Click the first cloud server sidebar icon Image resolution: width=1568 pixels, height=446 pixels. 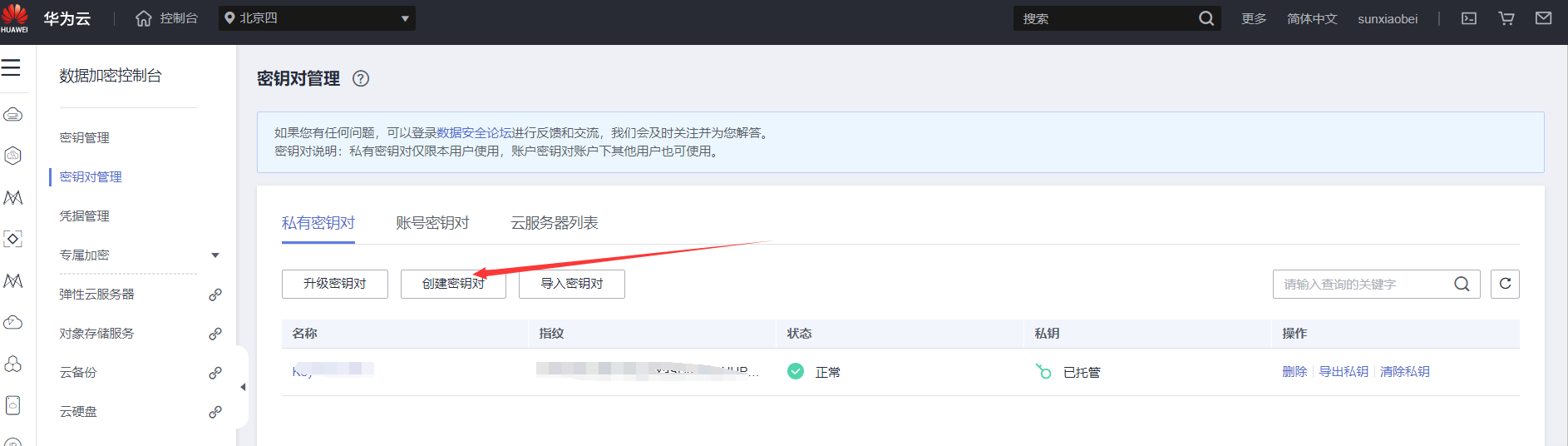(13, 114)
